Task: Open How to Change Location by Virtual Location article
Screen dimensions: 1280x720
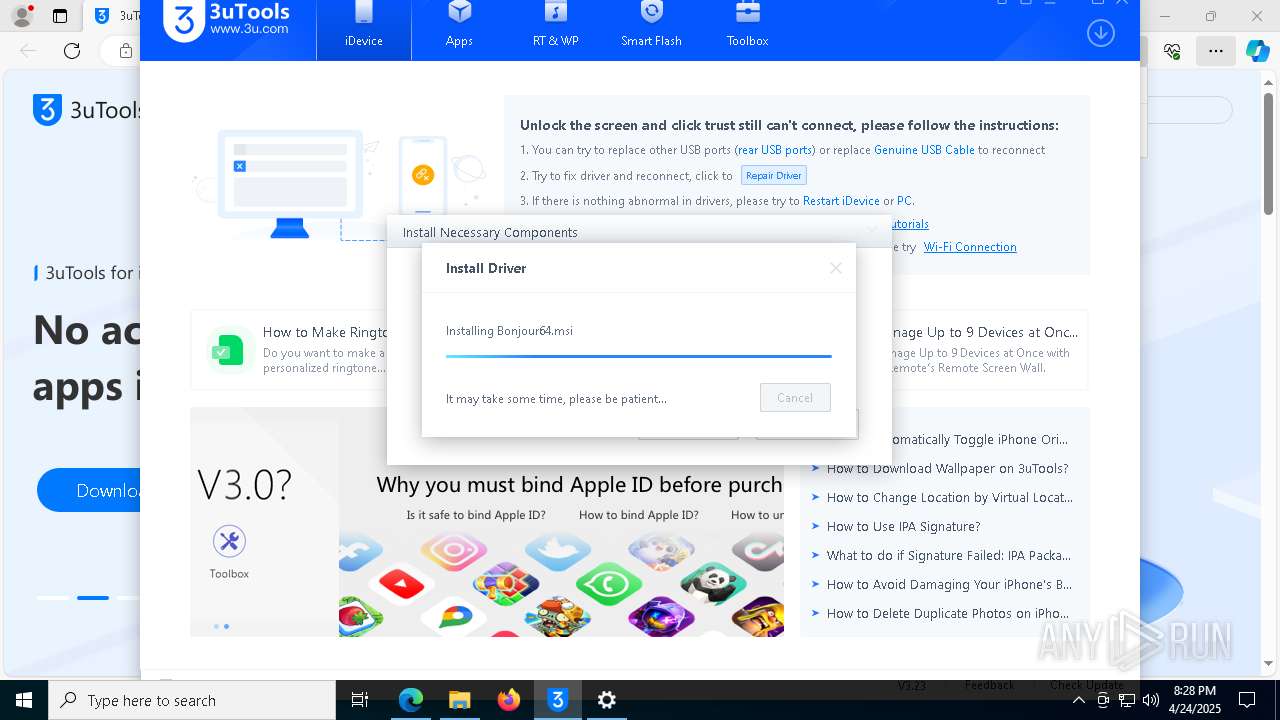Action: pyautogui.click(x=949, y=498)
